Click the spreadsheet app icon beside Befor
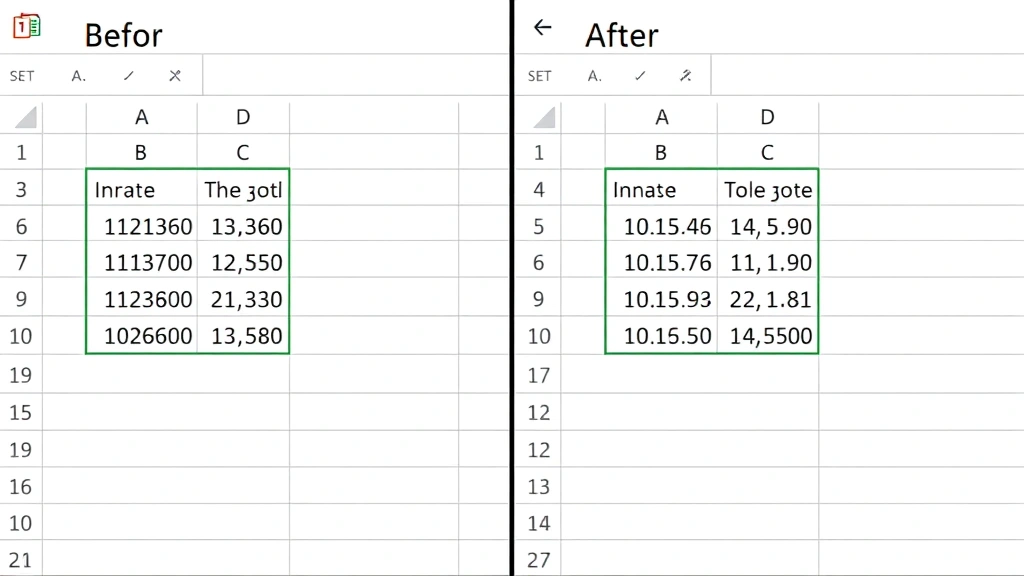 point(27,27)
